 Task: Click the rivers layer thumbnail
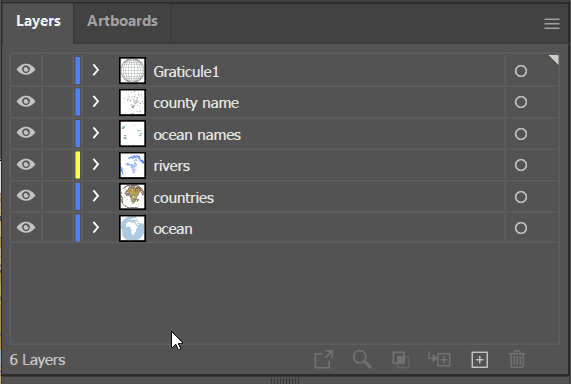pyautogui.click(x=133, y=165)
